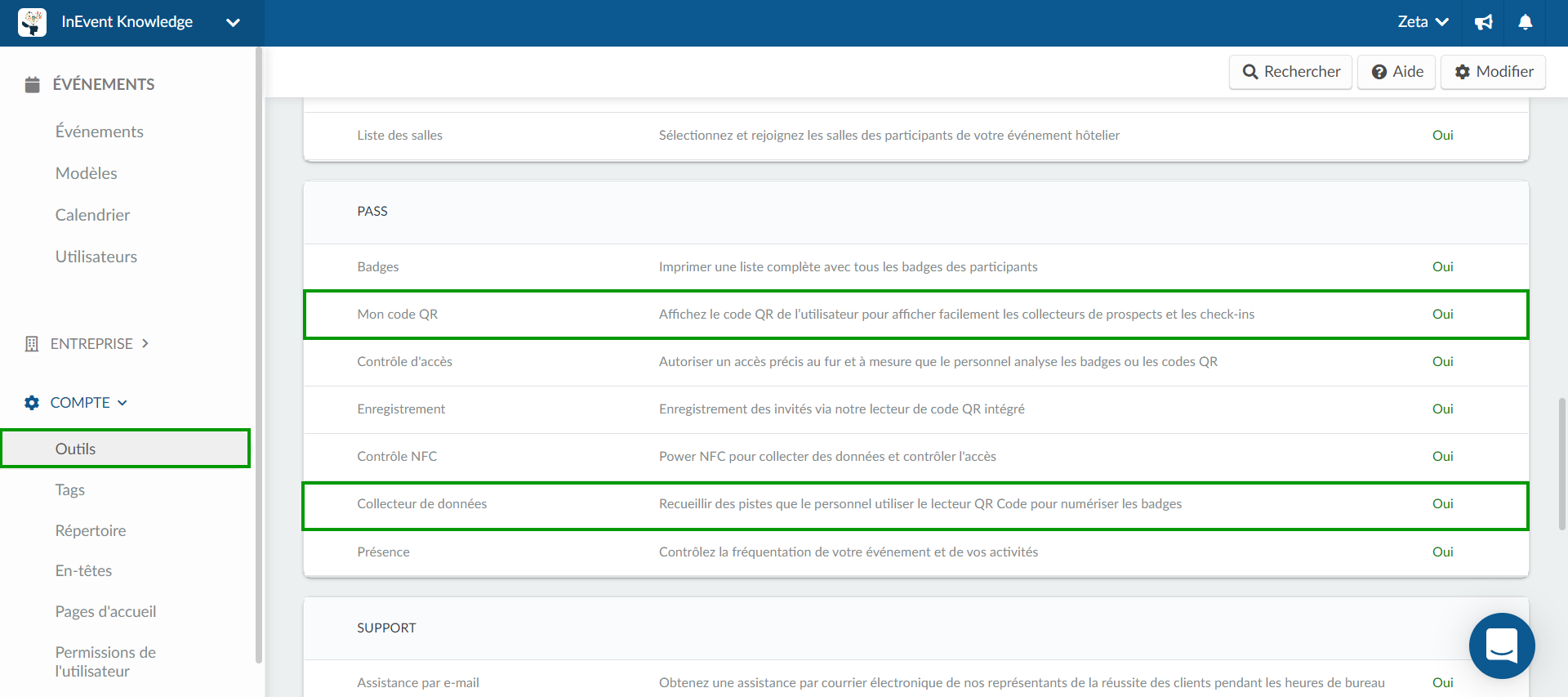Open Pages d'accueil in the sidebar
Viewport: 1568px width, 697px height.
coord(105,611)
